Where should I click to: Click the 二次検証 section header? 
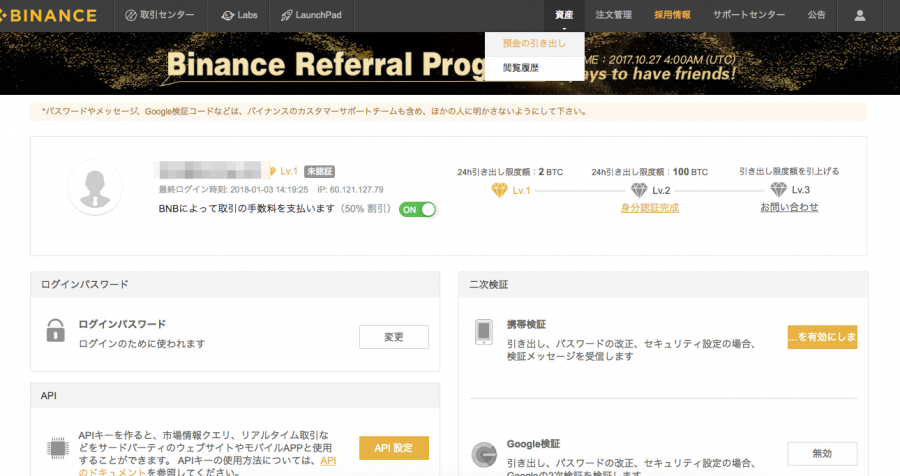tap(663, 284)
